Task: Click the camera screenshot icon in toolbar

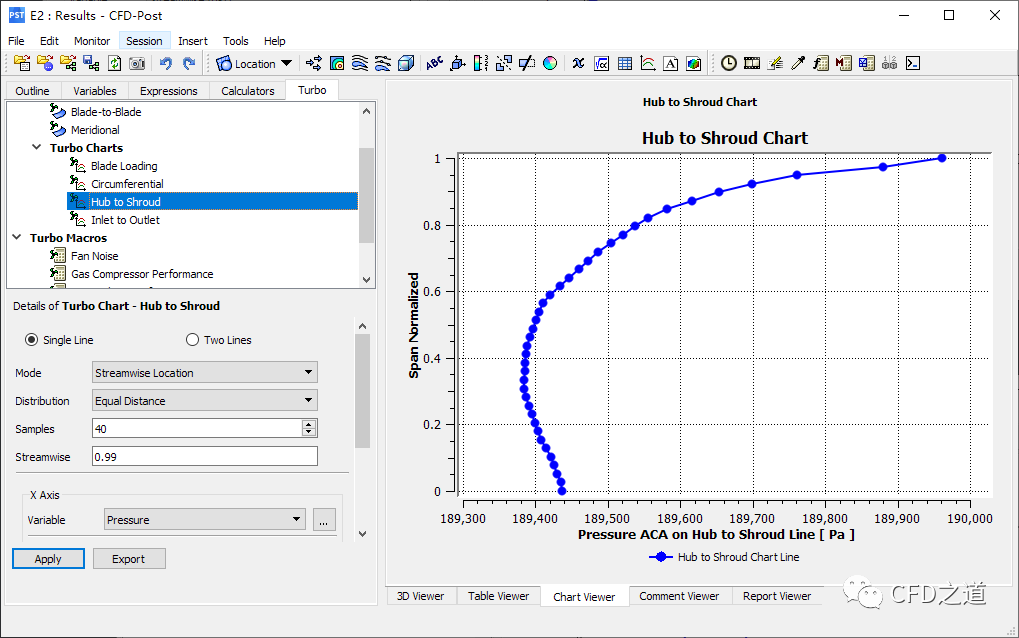Action: coord(137,63)
